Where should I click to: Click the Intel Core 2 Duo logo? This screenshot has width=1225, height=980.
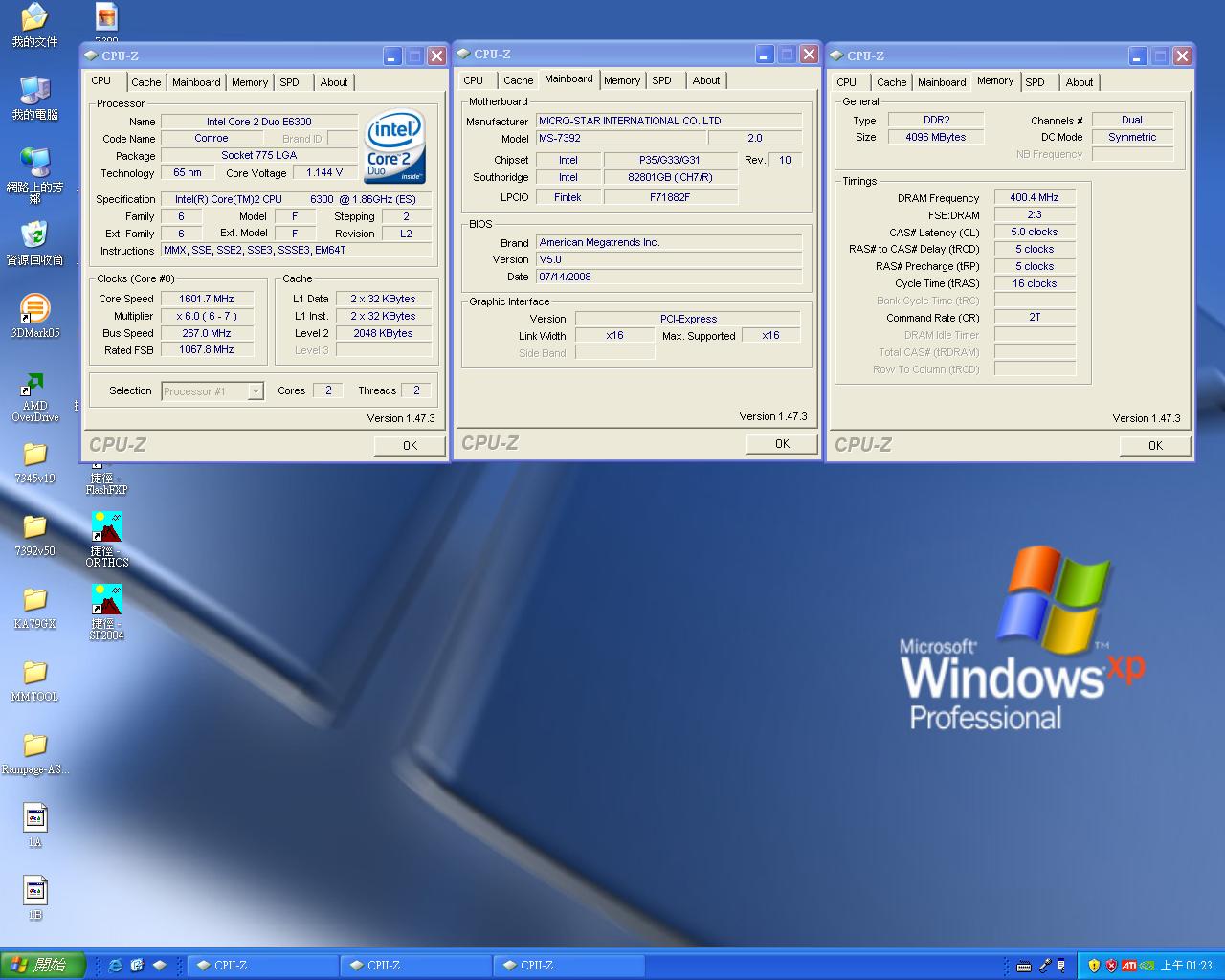[394, 148]
